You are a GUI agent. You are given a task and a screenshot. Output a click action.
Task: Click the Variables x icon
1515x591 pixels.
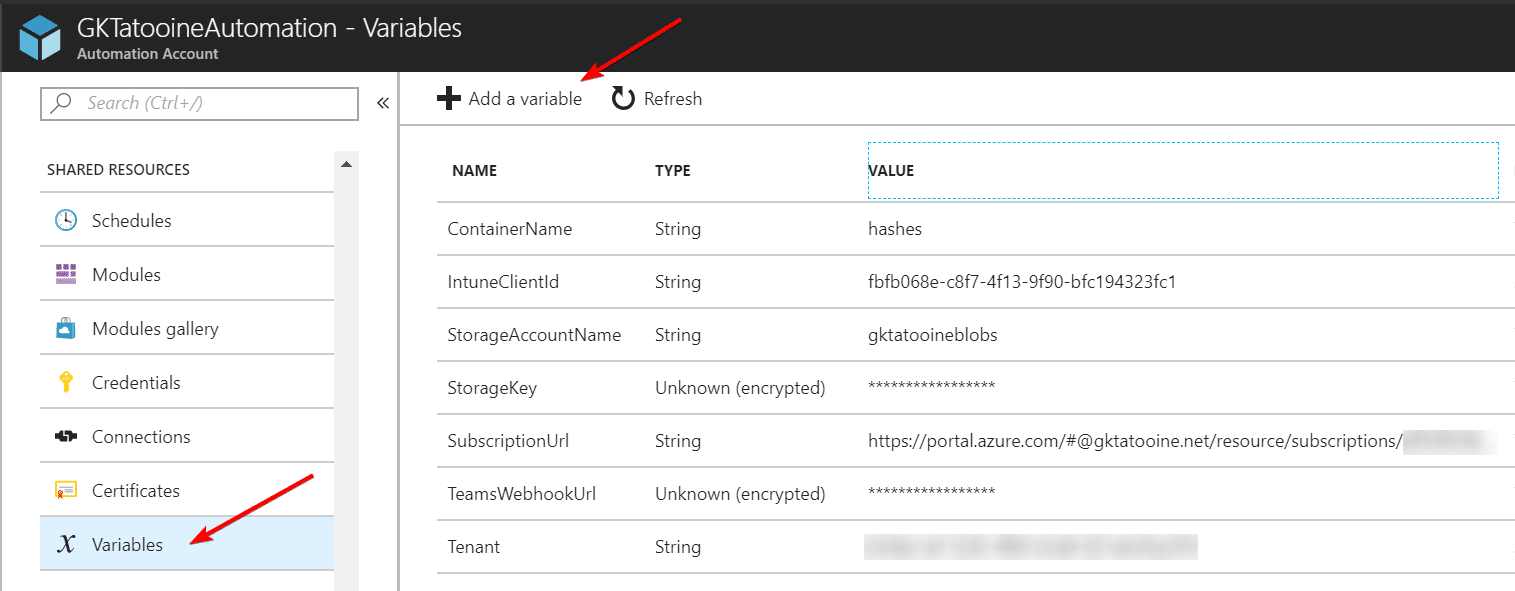coord(66,545)
